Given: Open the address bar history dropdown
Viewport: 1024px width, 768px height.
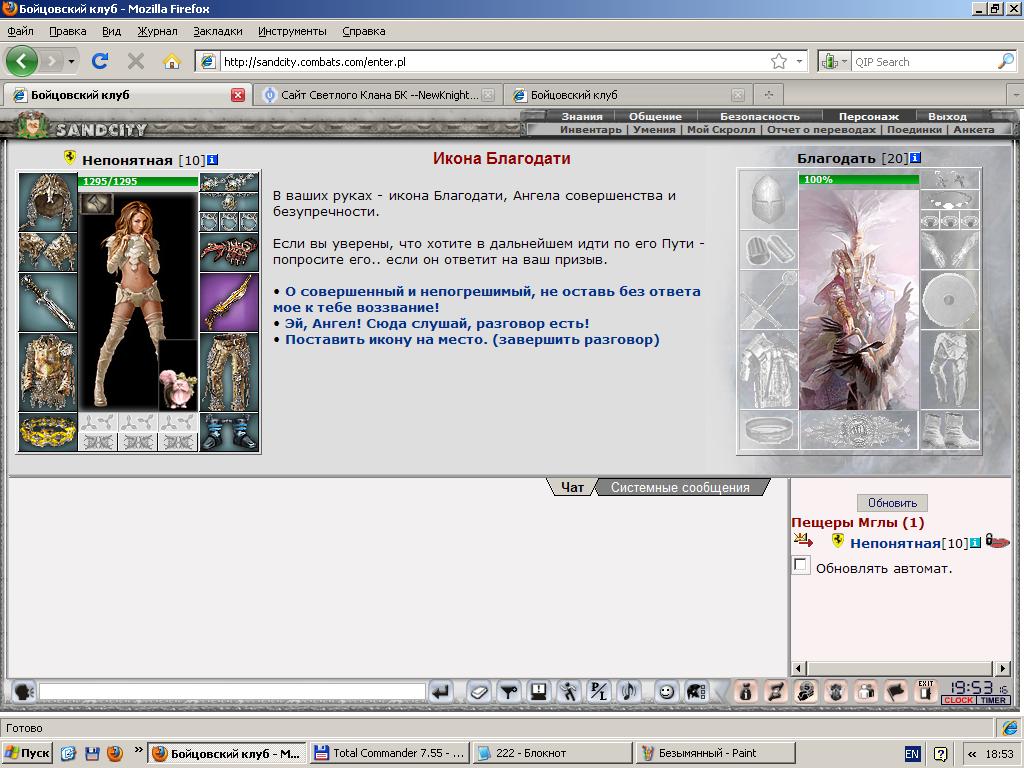Looking at the screenshot, I should (x=799, y=61).
